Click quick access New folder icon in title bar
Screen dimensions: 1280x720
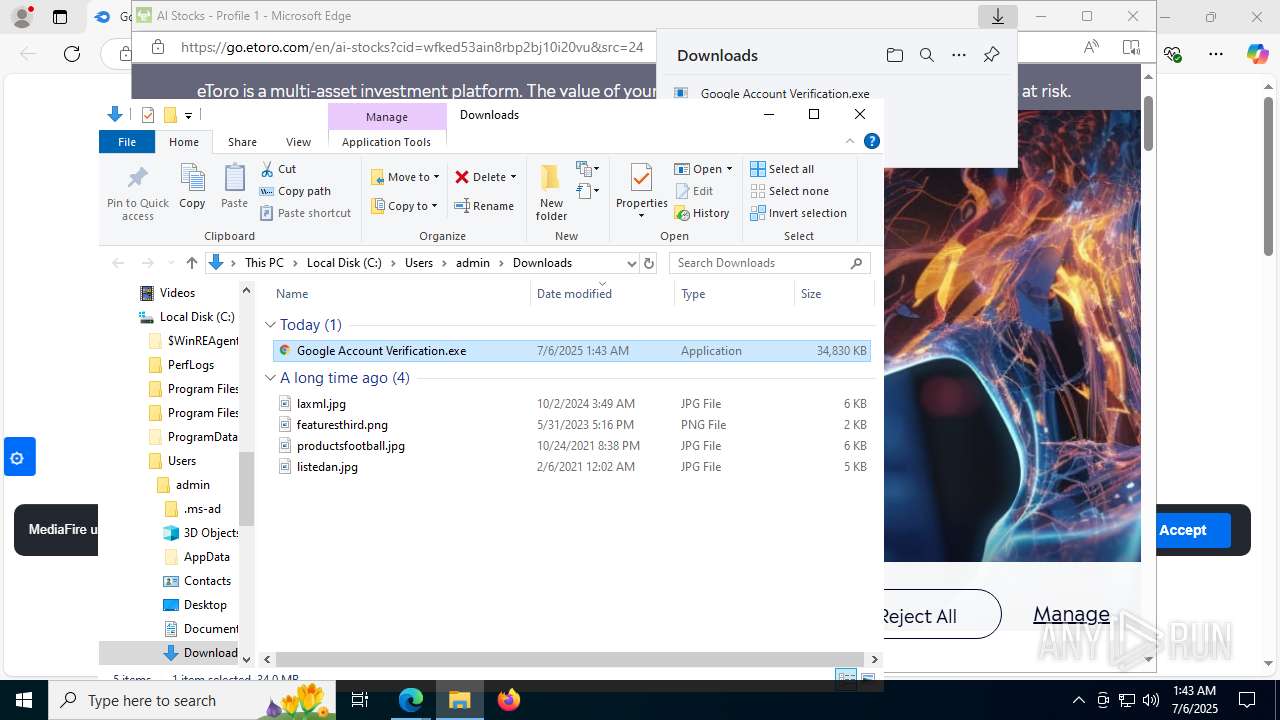pyautogui.click(x=170, y=115)
